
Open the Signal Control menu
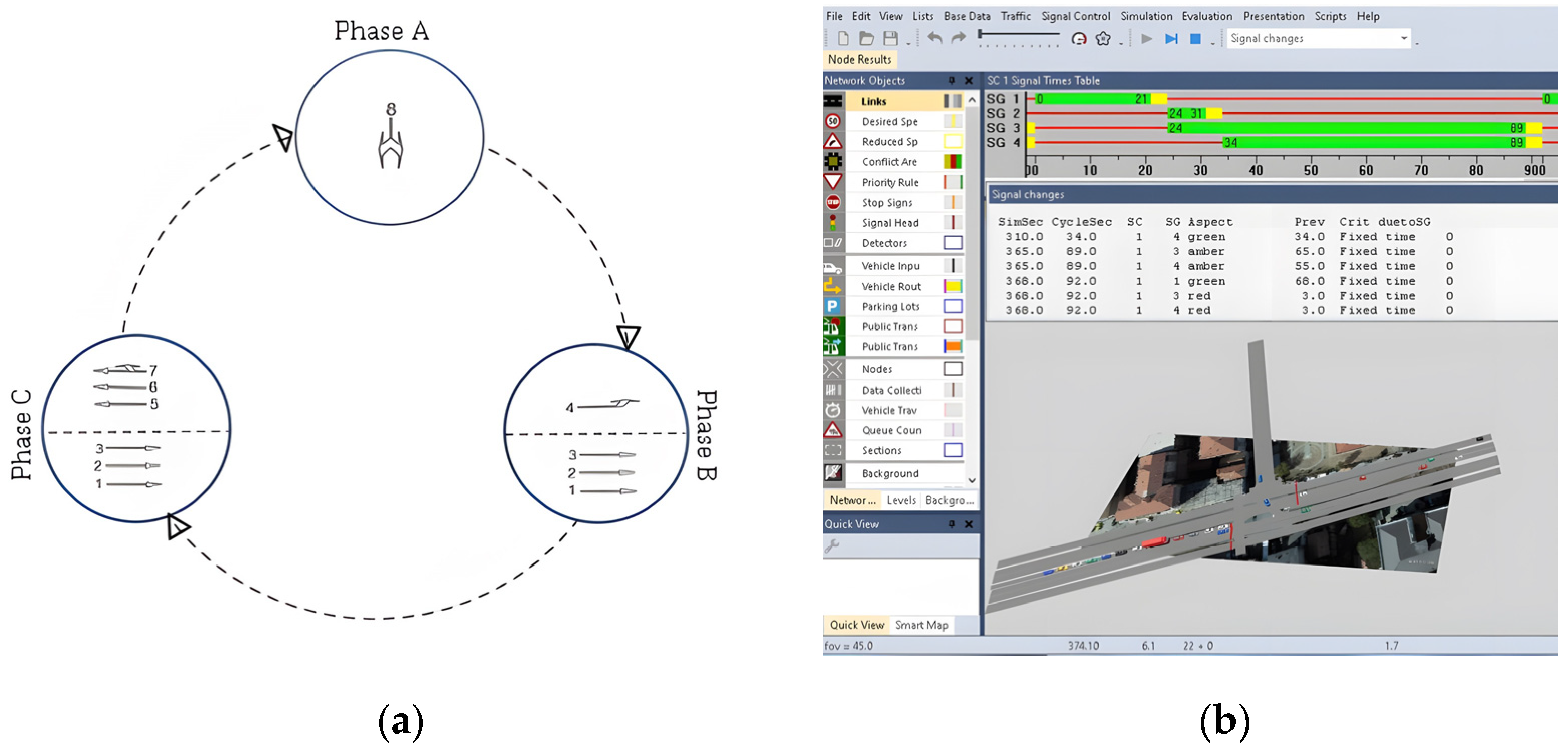click(x=1075, y=16)
